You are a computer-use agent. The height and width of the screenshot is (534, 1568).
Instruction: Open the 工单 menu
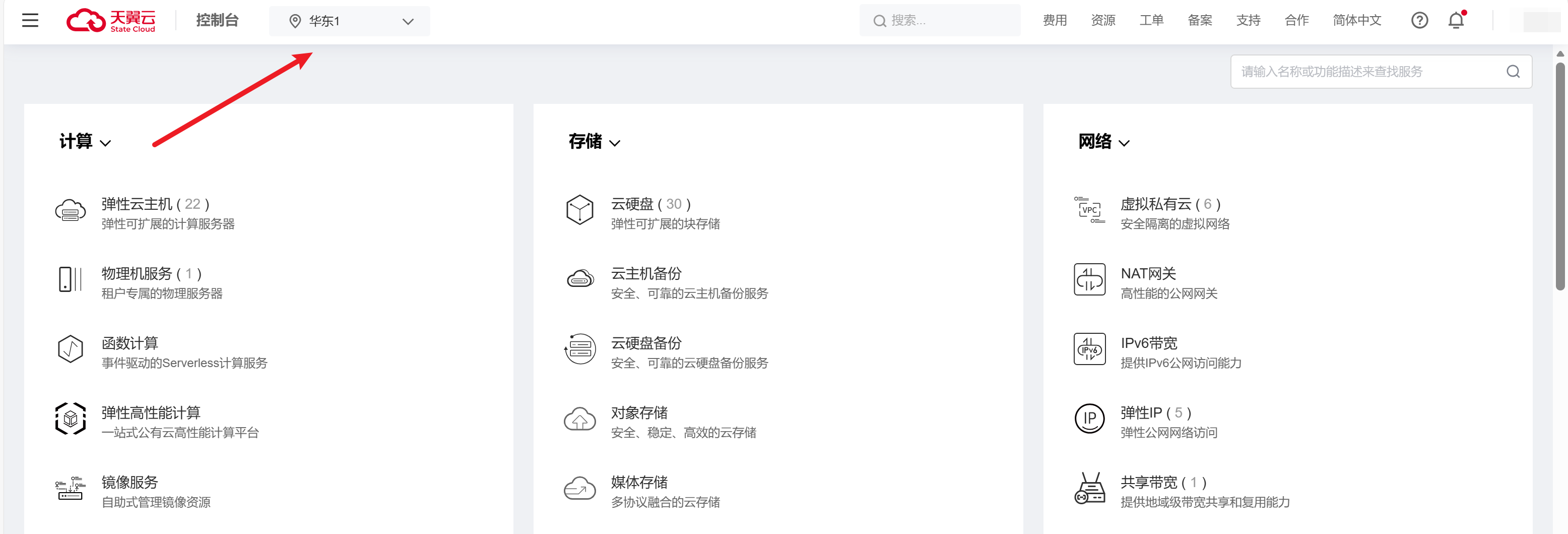[x=1151, y=21]
